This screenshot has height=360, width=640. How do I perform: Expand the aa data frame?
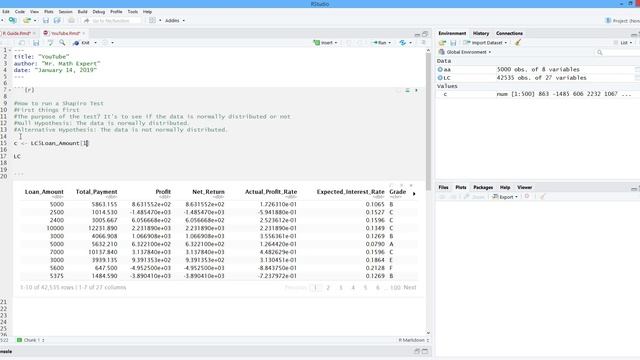pos(440,69)
